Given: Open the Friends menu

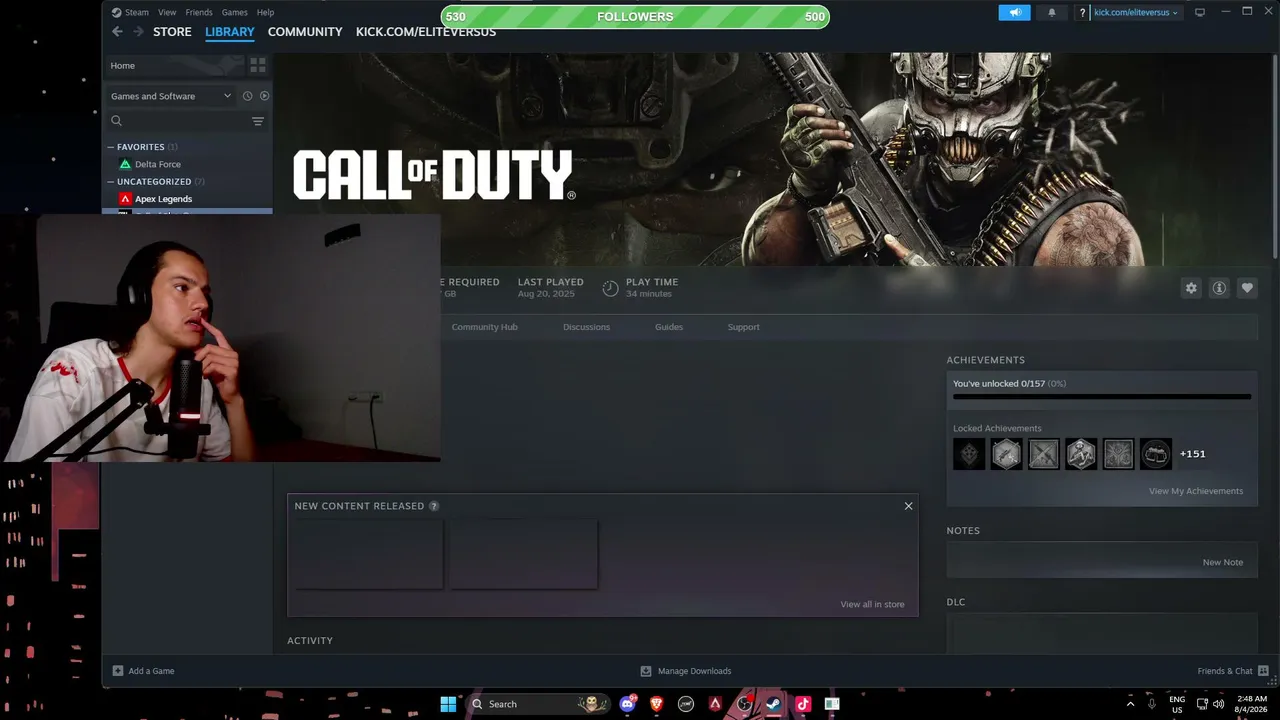Looking at the screenshot, I should [x=199, y=12].
